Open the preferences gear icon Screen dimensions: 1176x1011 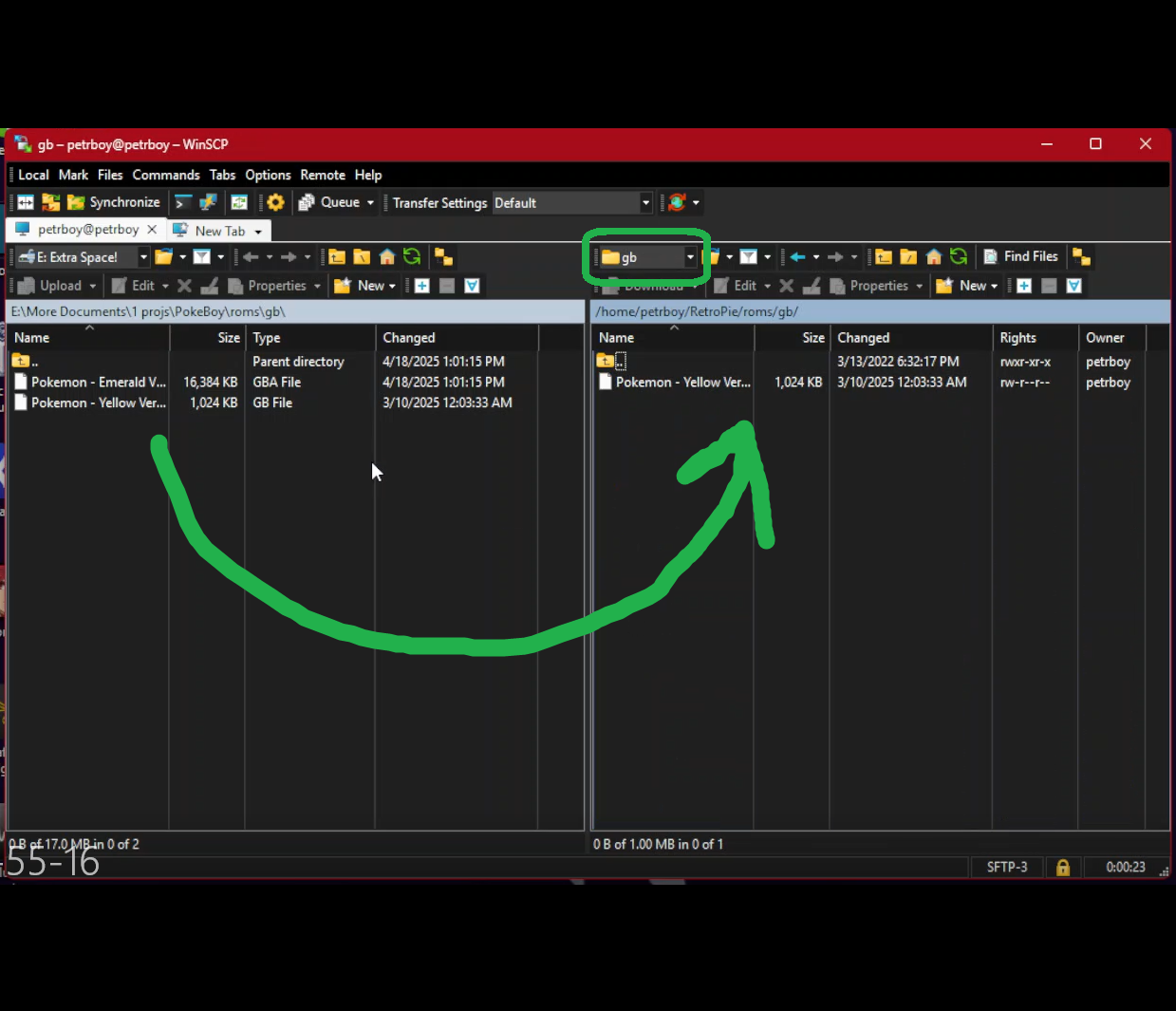coord(275,202)
